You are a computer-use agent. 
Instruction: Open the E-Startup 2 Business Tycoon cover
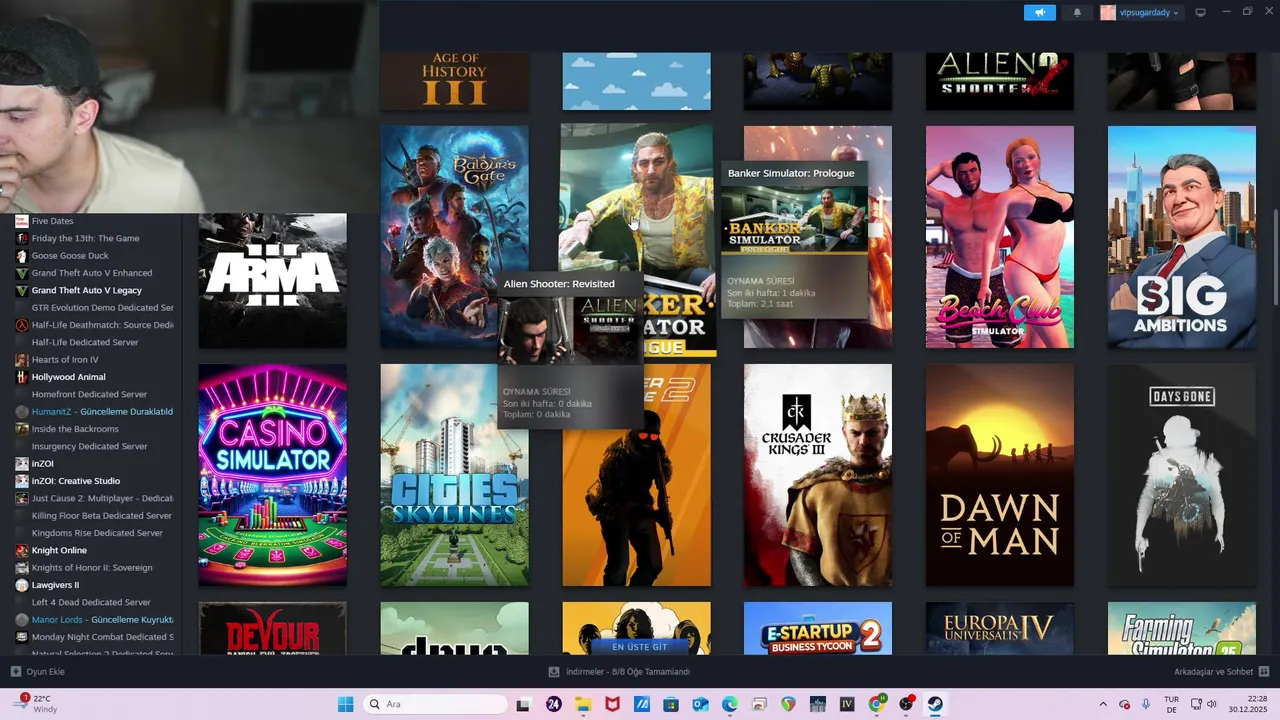[x=818, y=629]
